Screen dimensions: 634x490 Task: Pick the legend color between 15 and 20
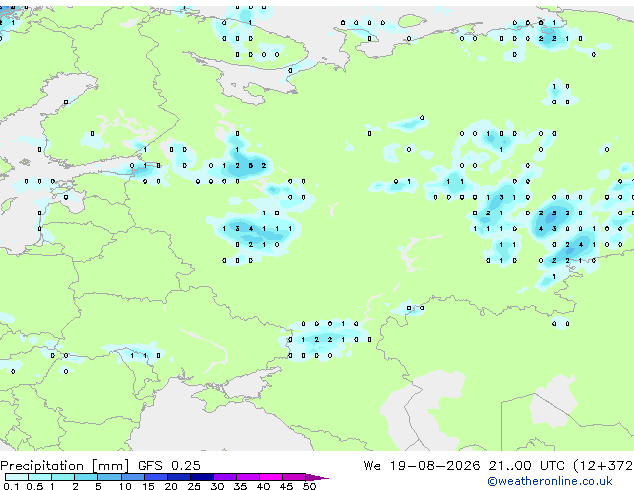(155, 477)
